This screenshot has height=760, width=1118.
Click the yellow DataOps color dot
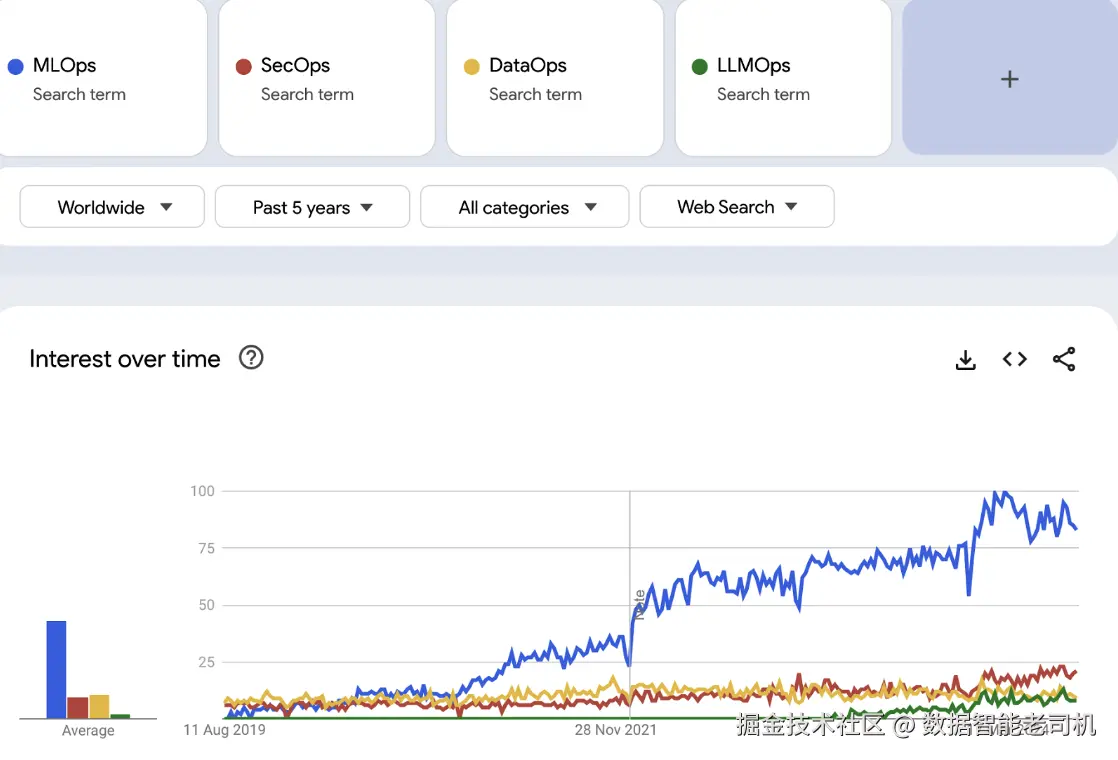pyautogui.click(x=471, y=67)
